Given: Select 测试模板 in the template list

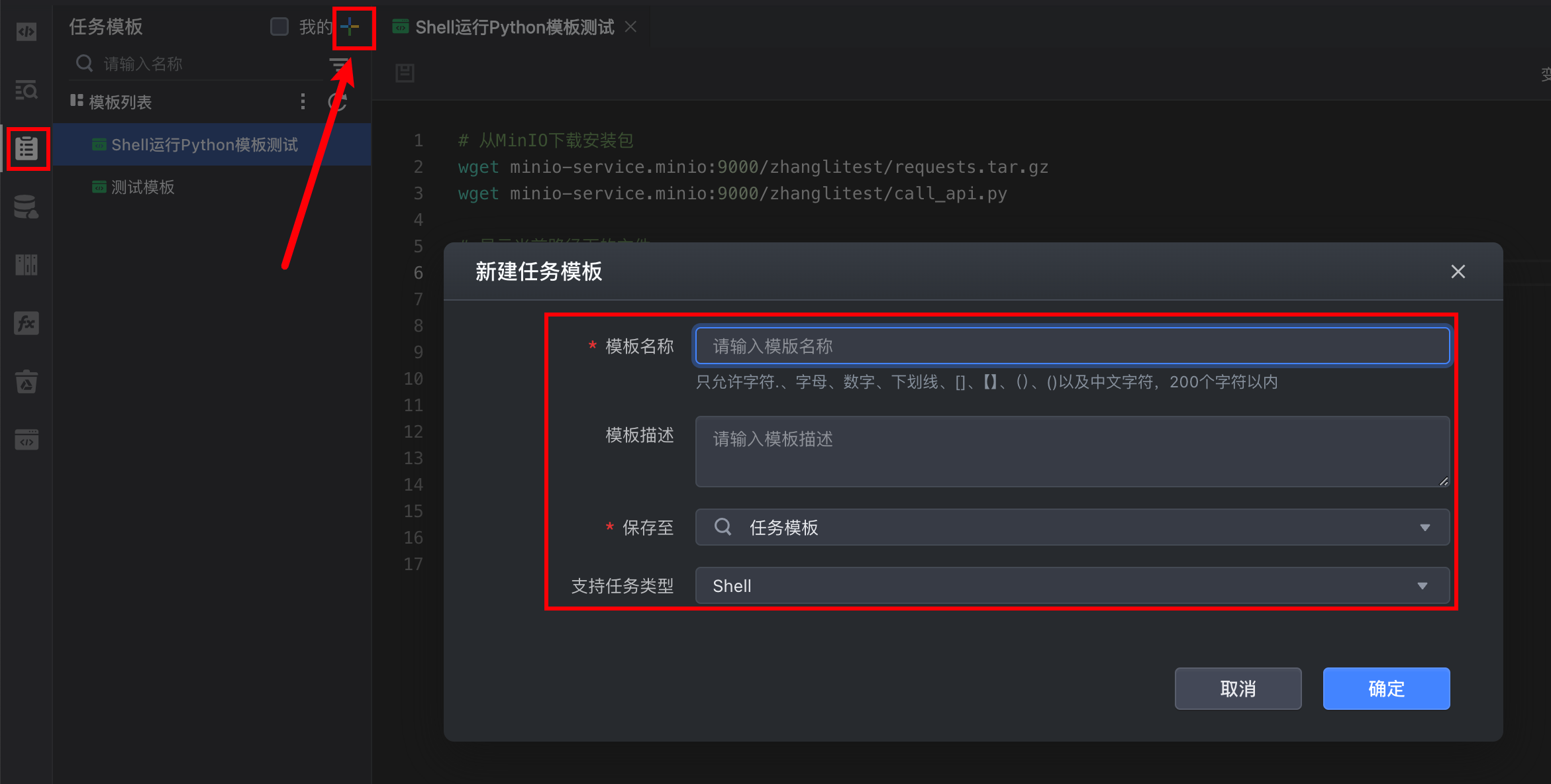Looking at the screenshot, I should click(x=142, y=187).
